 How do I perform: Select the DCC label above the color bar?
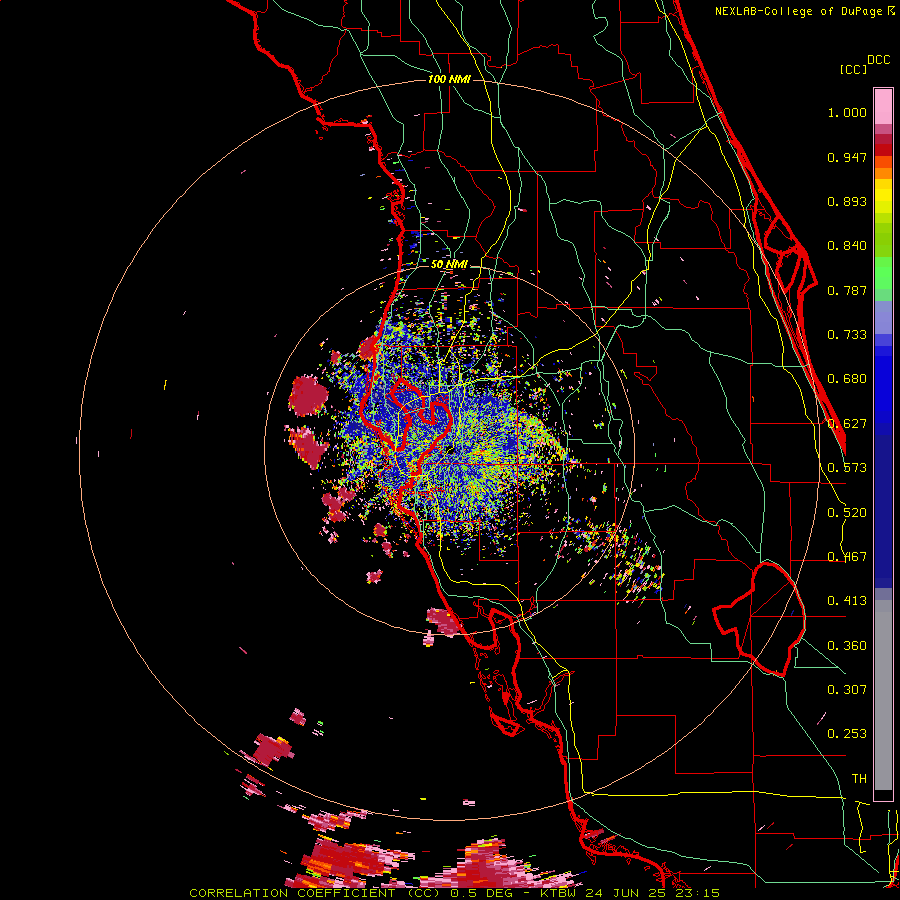879,60
